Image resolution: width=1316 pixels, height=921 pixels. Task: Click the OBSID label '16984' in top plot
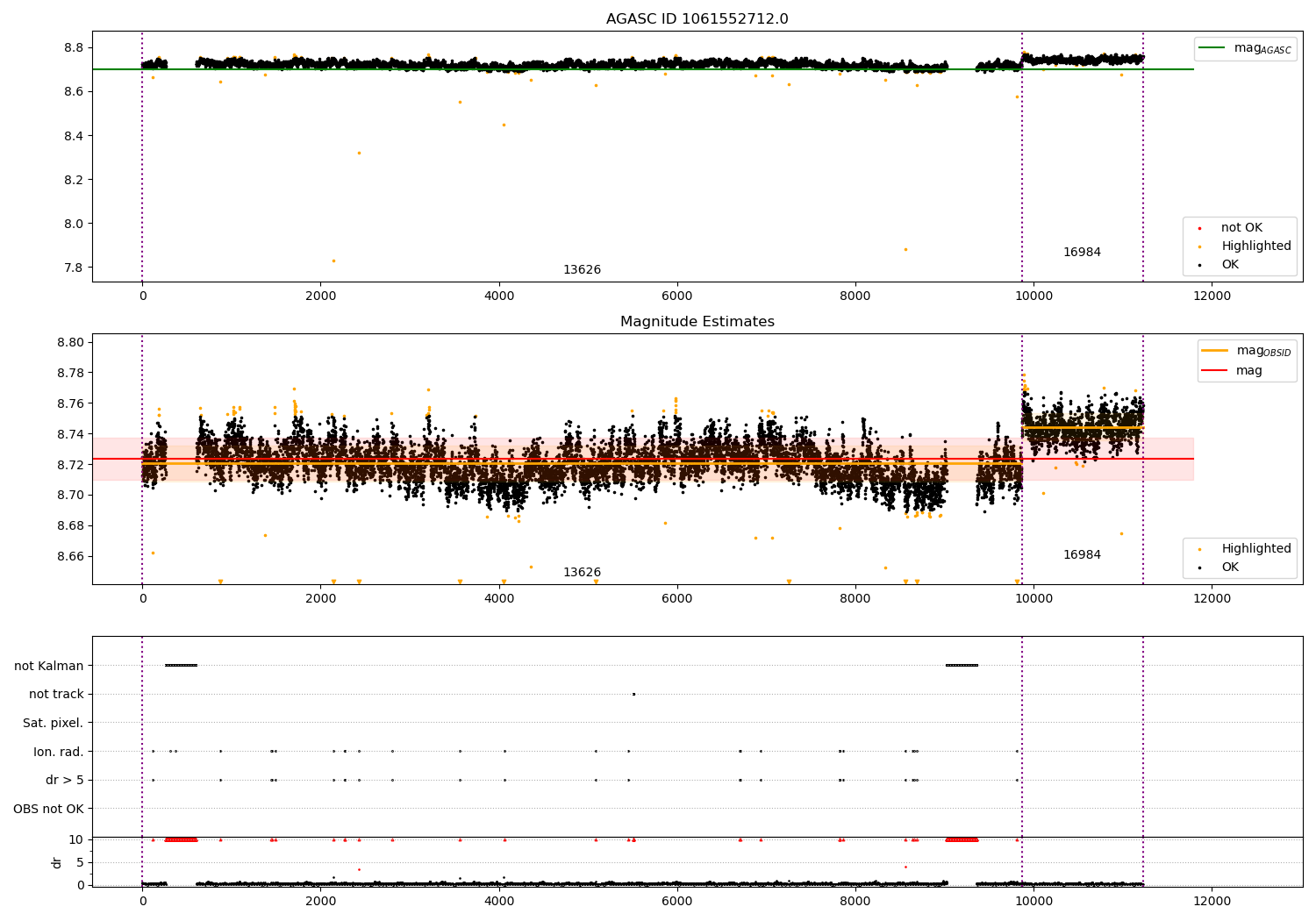point(1082,253)
